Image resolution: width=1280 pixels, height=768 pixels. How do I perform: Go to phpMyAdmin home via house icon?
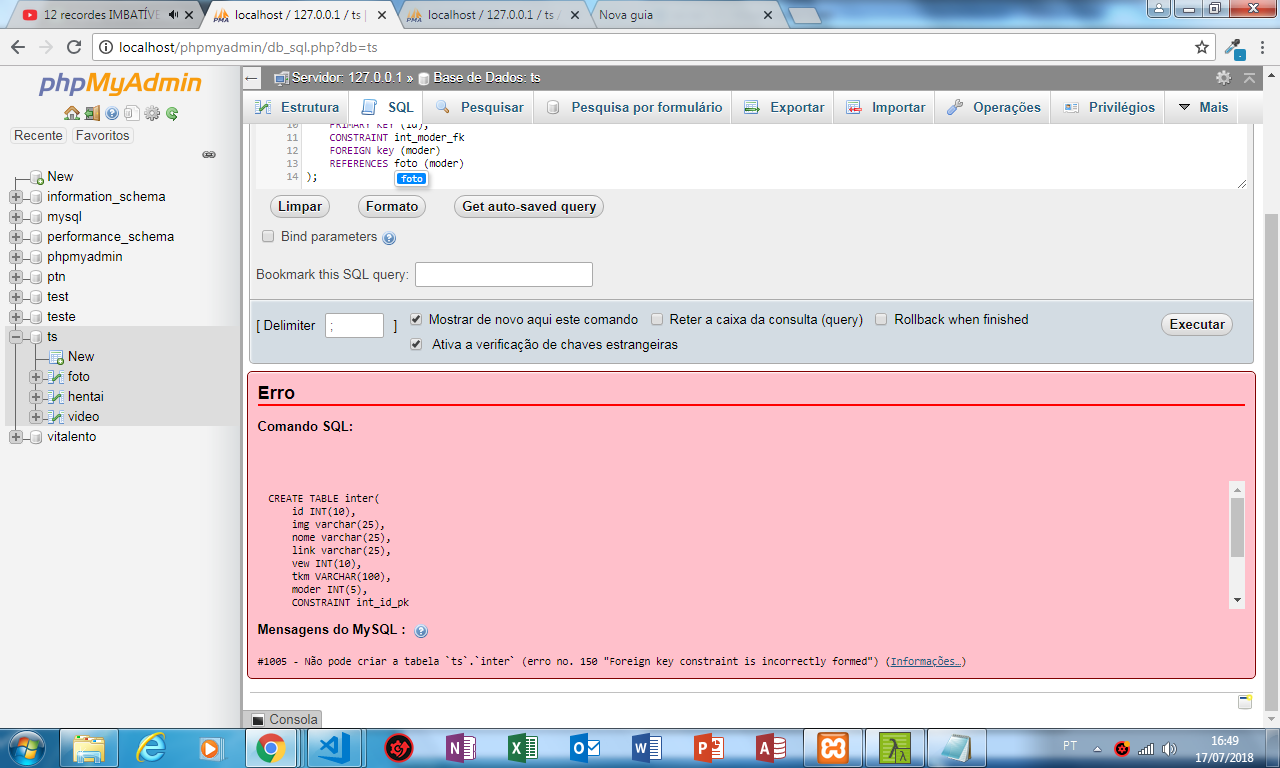(x=71, y=113)
